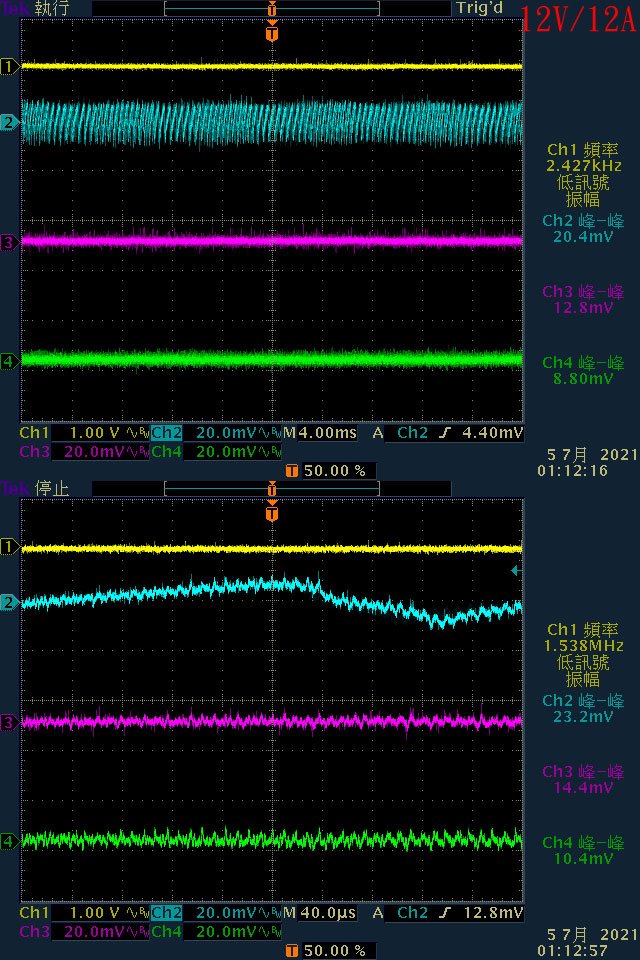
Task: Click channel 2 ground marker in lower capture
Action: tap(9, 602)
